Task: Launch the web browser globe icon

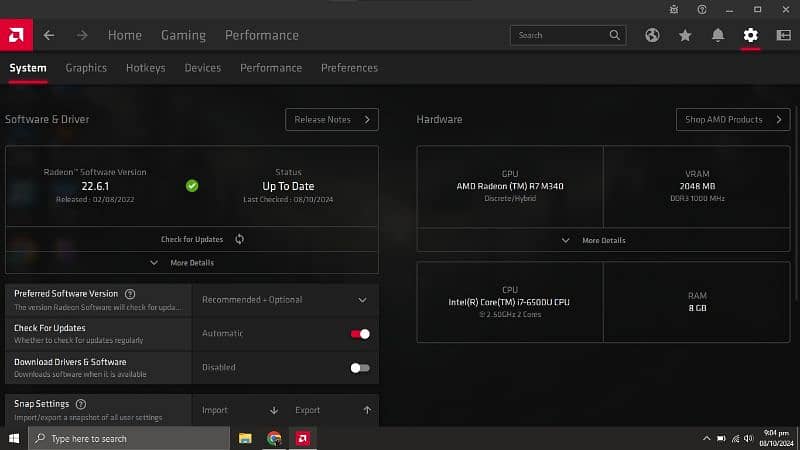Action: coord(652,35)
